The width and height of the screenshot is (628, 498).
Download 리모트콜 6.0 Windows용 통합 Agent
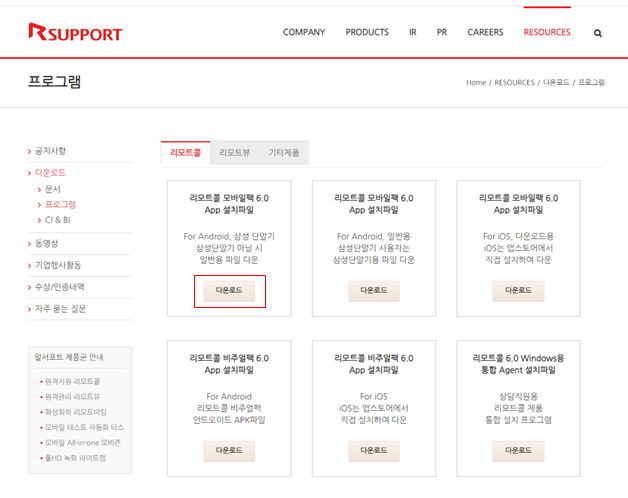pos(518,451)
